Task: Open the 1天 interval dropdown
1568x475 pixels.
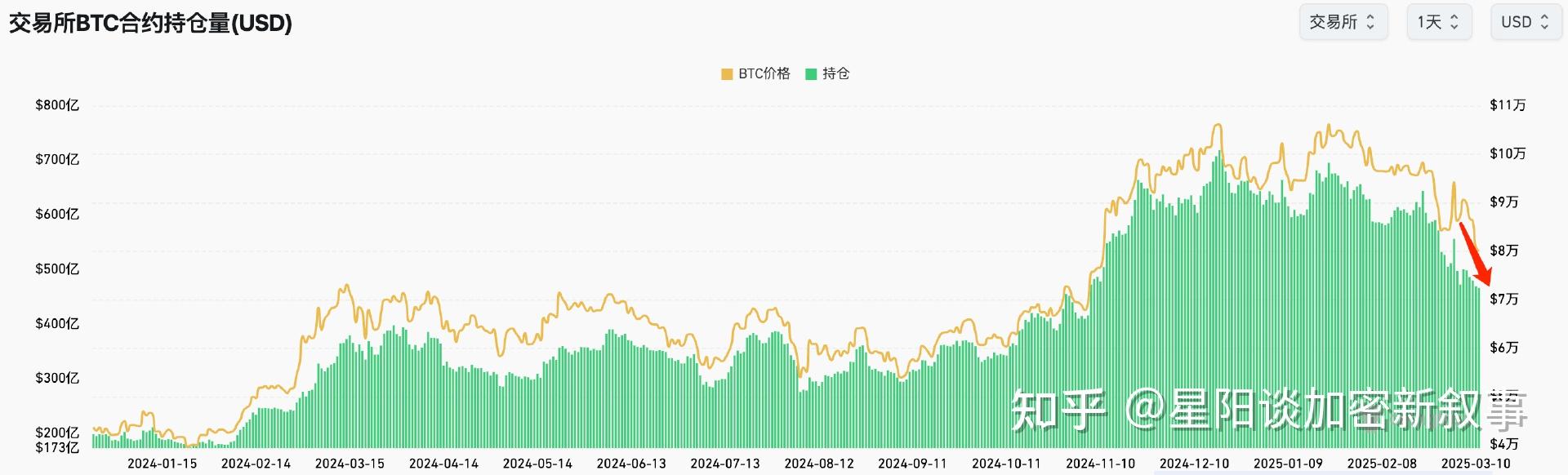Action: [x=1439, y=22]
